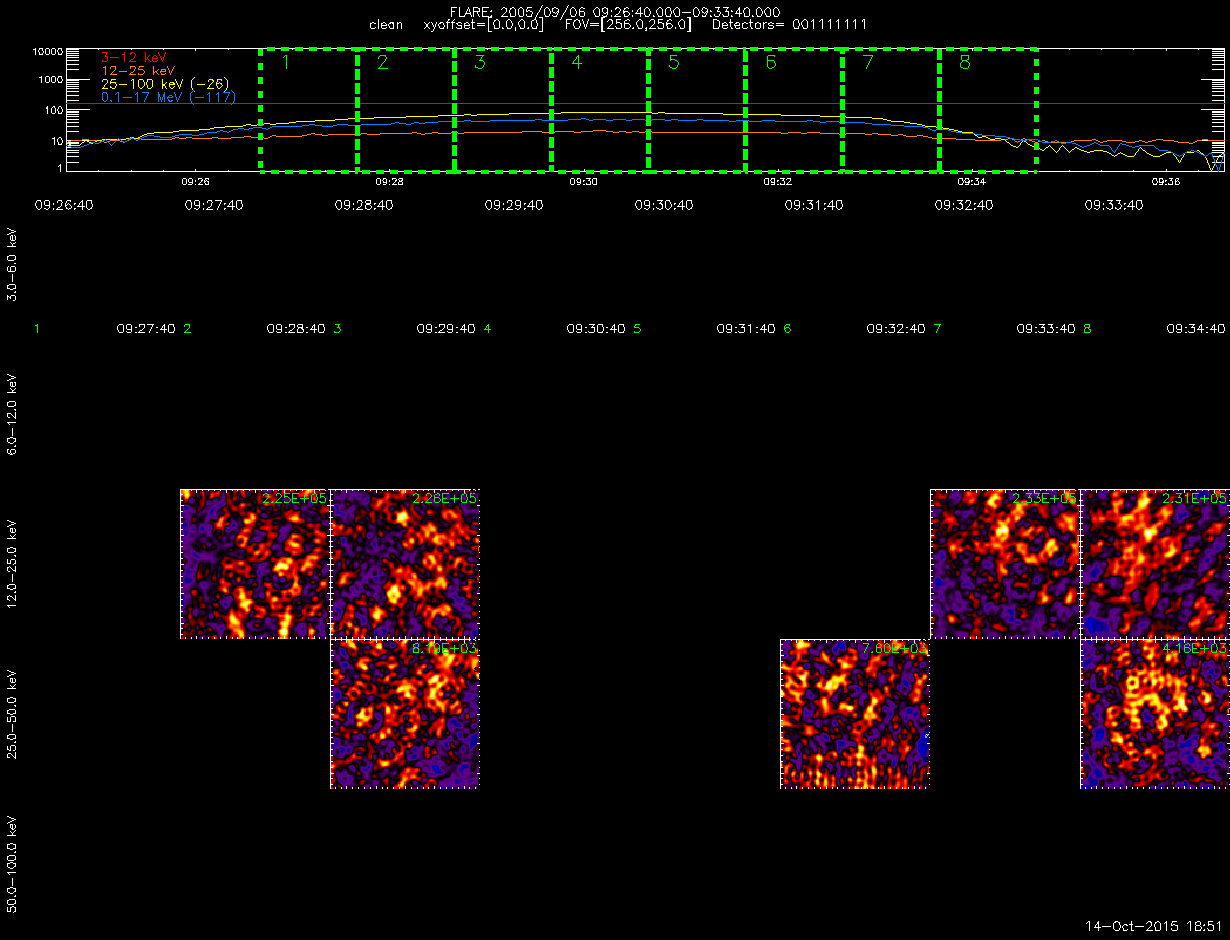Viewport: 1230px width, 940px height.
Task: Select time interval 5 on the light curve
Action: coord(697,110)
